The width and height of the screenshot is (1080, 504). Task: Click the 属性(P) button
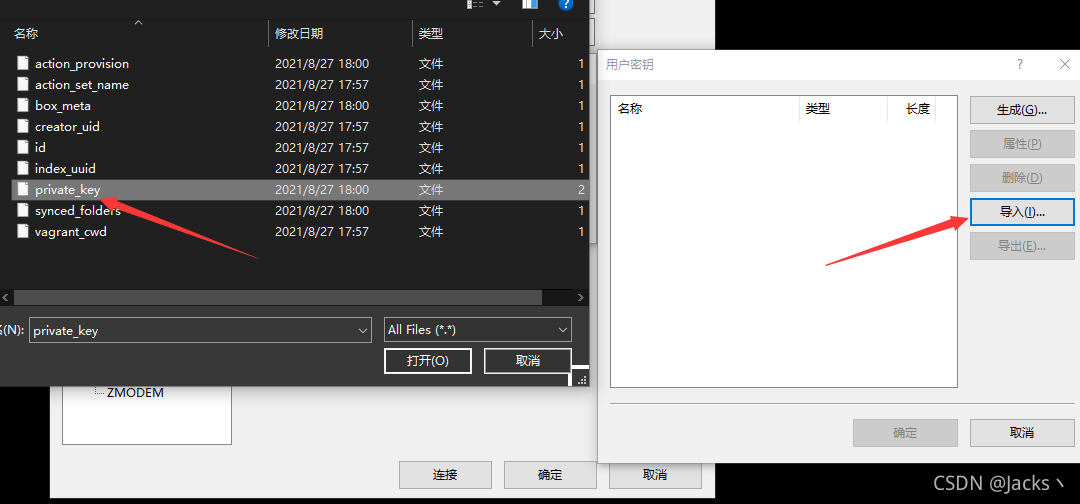click(1022, 144)
